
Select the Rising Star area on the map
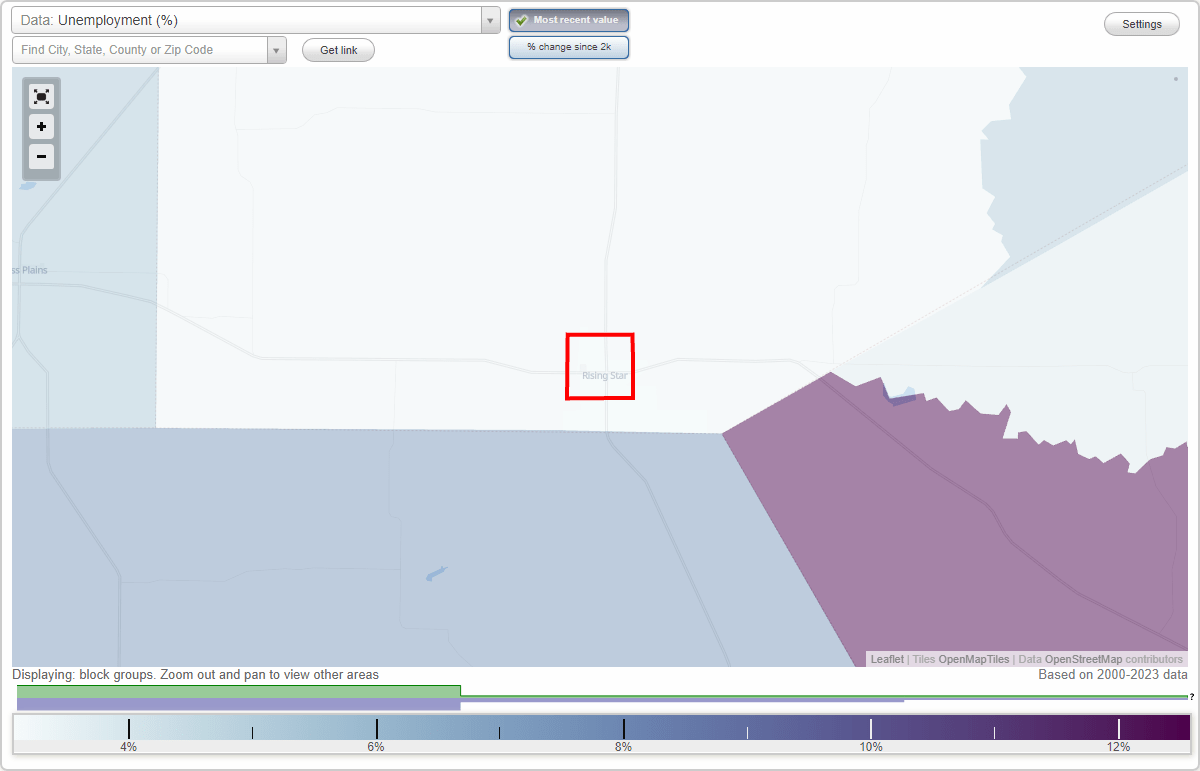coord(600,366)
